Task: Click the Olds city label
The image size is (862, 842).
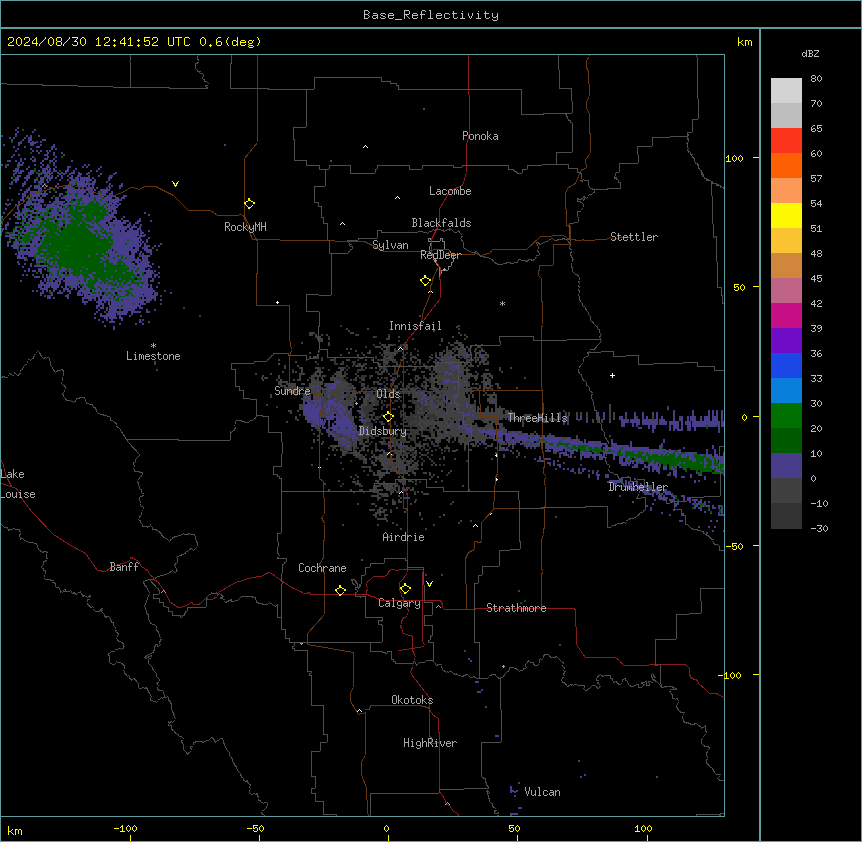Action: [x=388, y=394]
